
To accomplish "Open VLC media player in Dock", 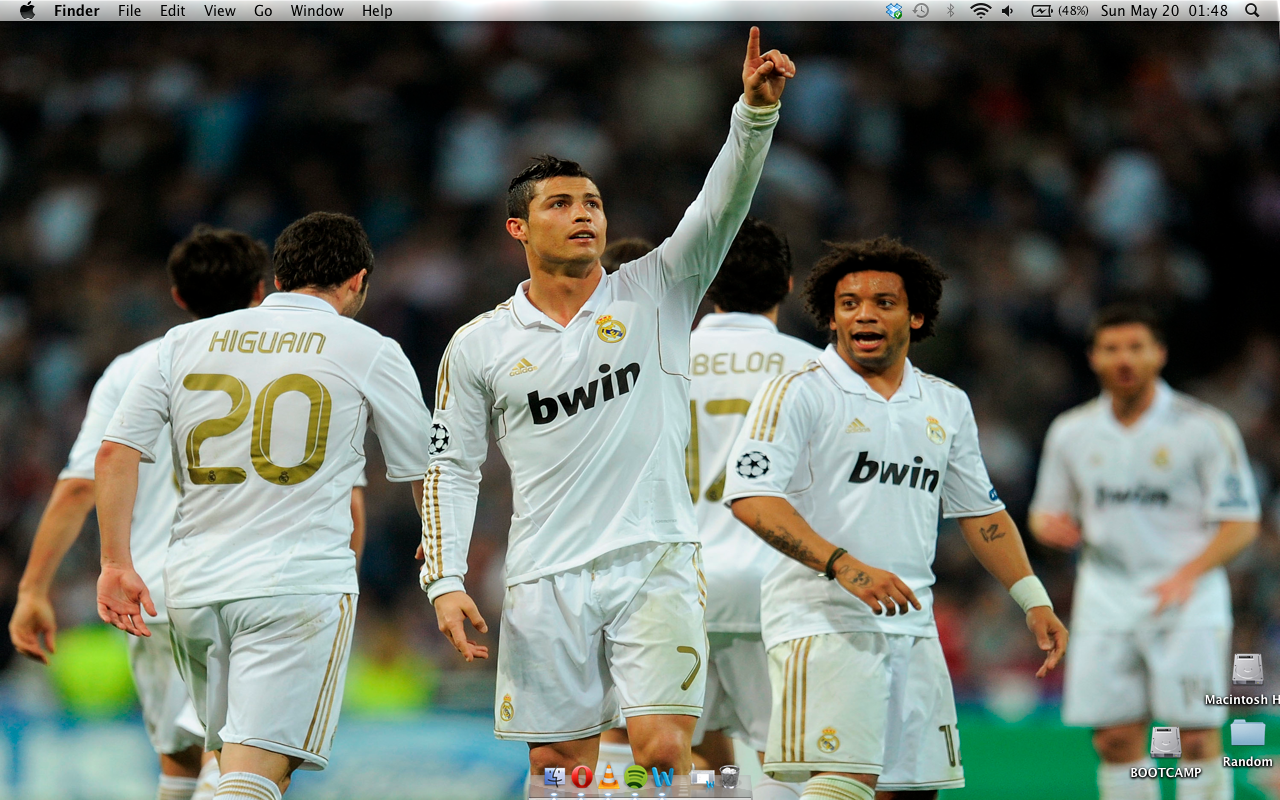I will coord(608,777).
